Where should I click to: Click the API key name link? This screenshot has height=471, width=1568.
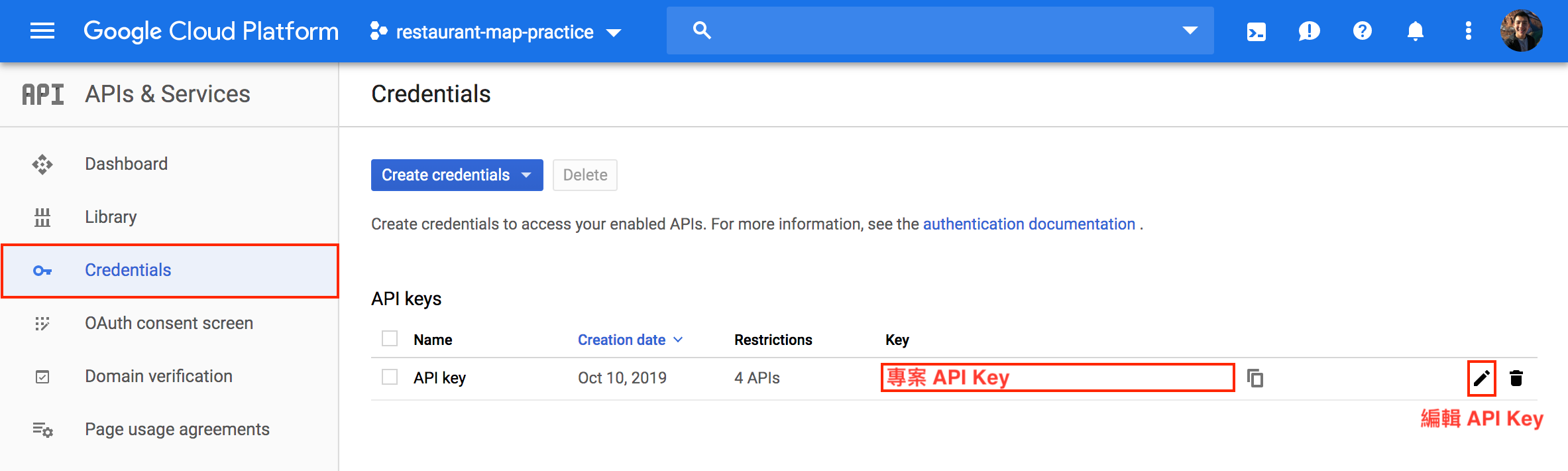pos(439,378)
